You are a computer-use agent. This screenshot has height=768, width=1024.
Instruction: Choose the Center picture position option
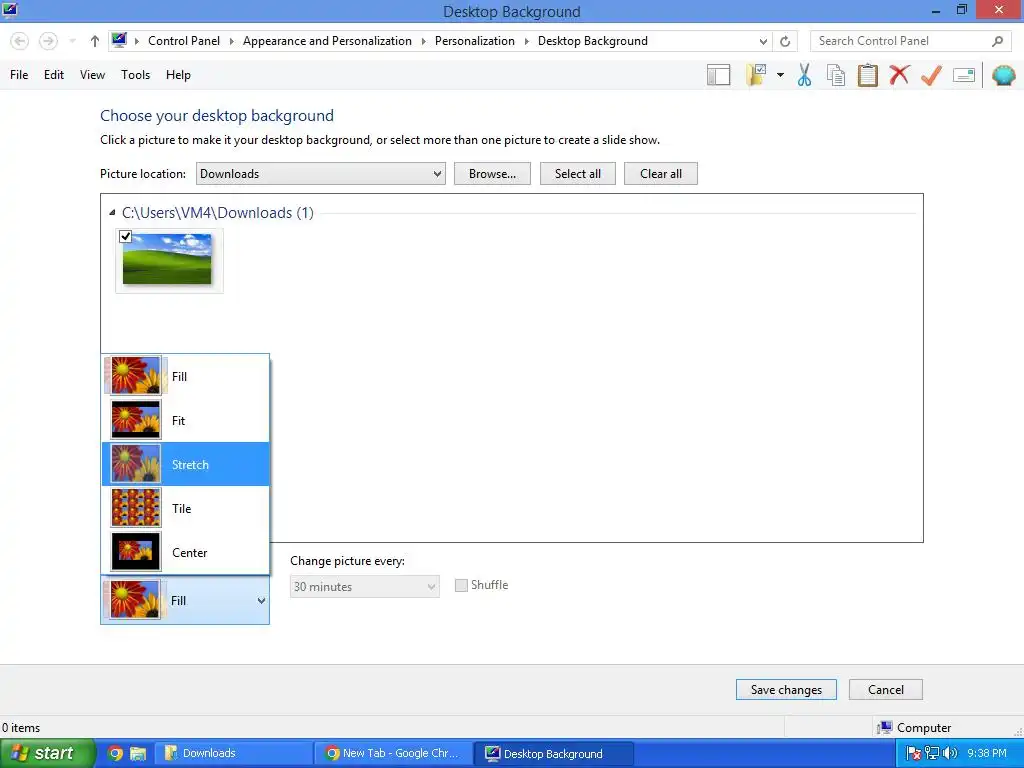[185, 552]
